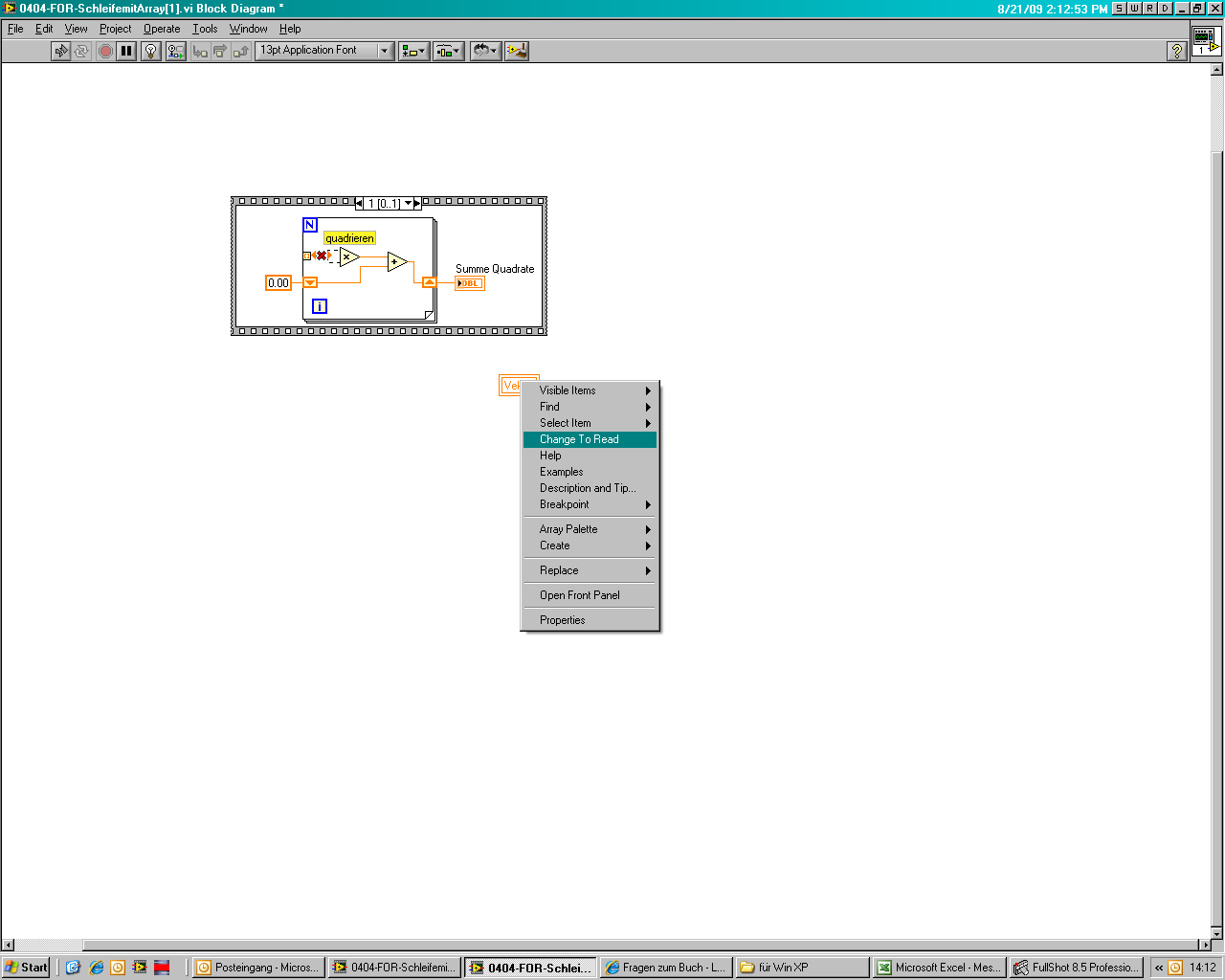Select the multiply function node
This screenshot has width=1225, height=980.
348,256
